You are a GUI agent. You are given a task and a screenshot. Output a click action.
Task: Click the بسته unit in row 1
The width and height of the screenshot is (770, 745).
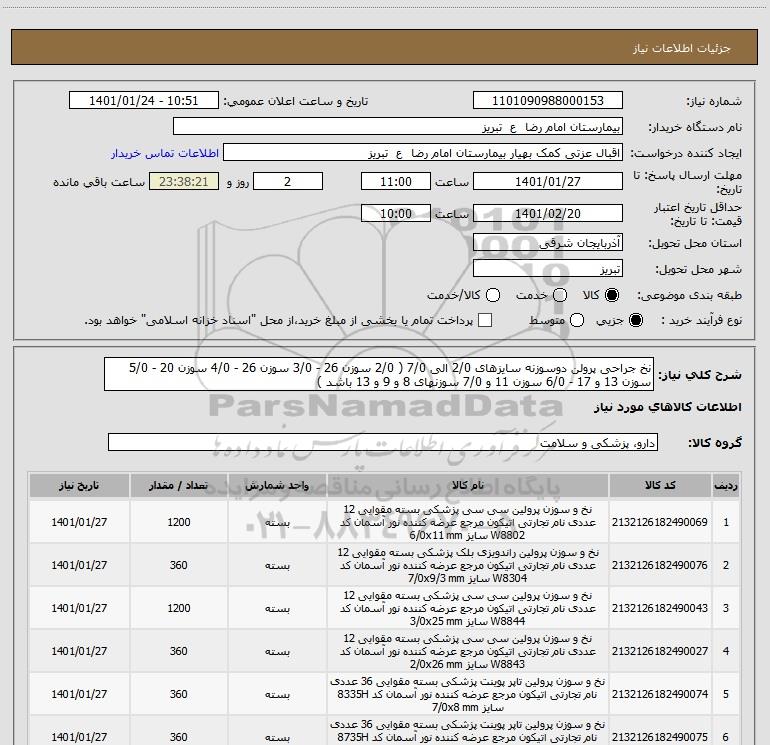pos(277,523)
